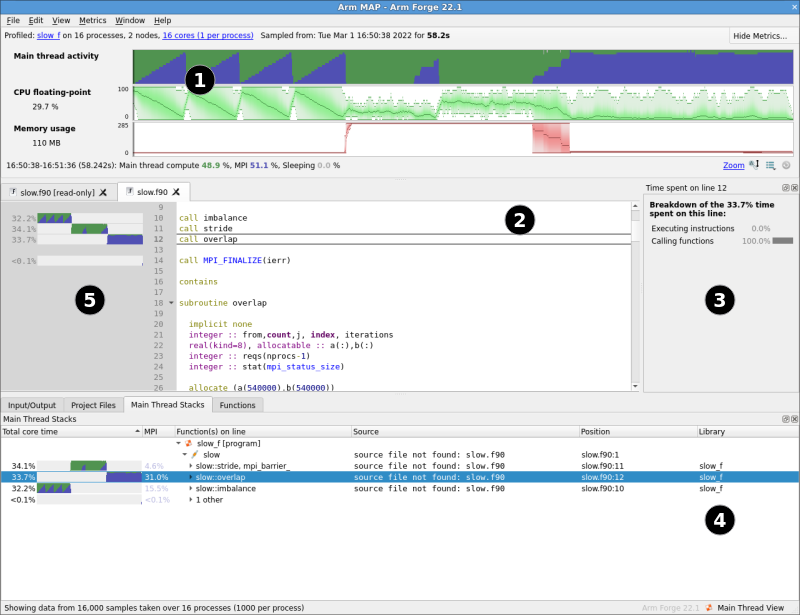Open the Edit menu

[x=36, y=20]
